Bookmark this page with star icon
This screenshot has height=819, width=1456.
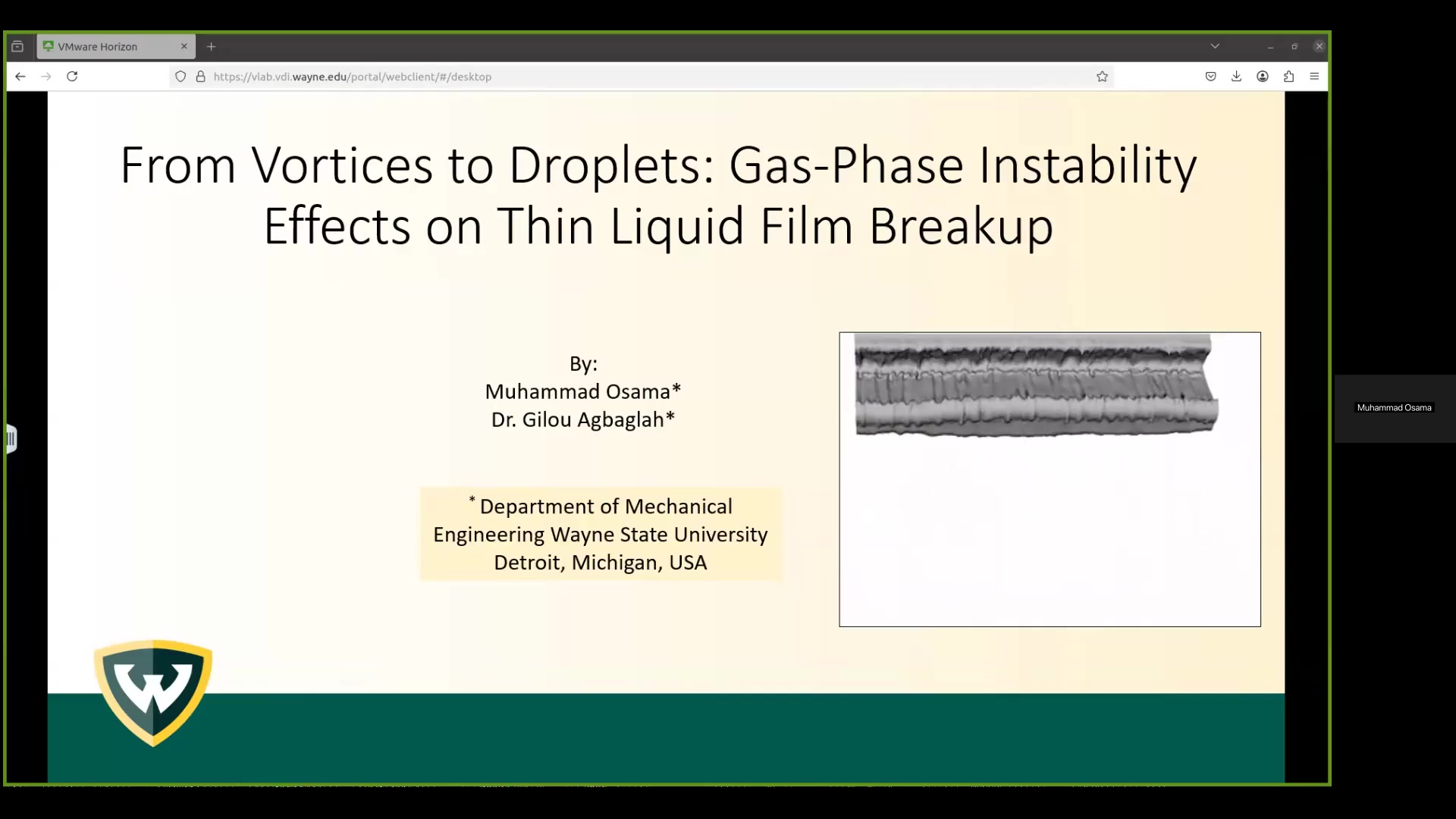pos(1102,77)
